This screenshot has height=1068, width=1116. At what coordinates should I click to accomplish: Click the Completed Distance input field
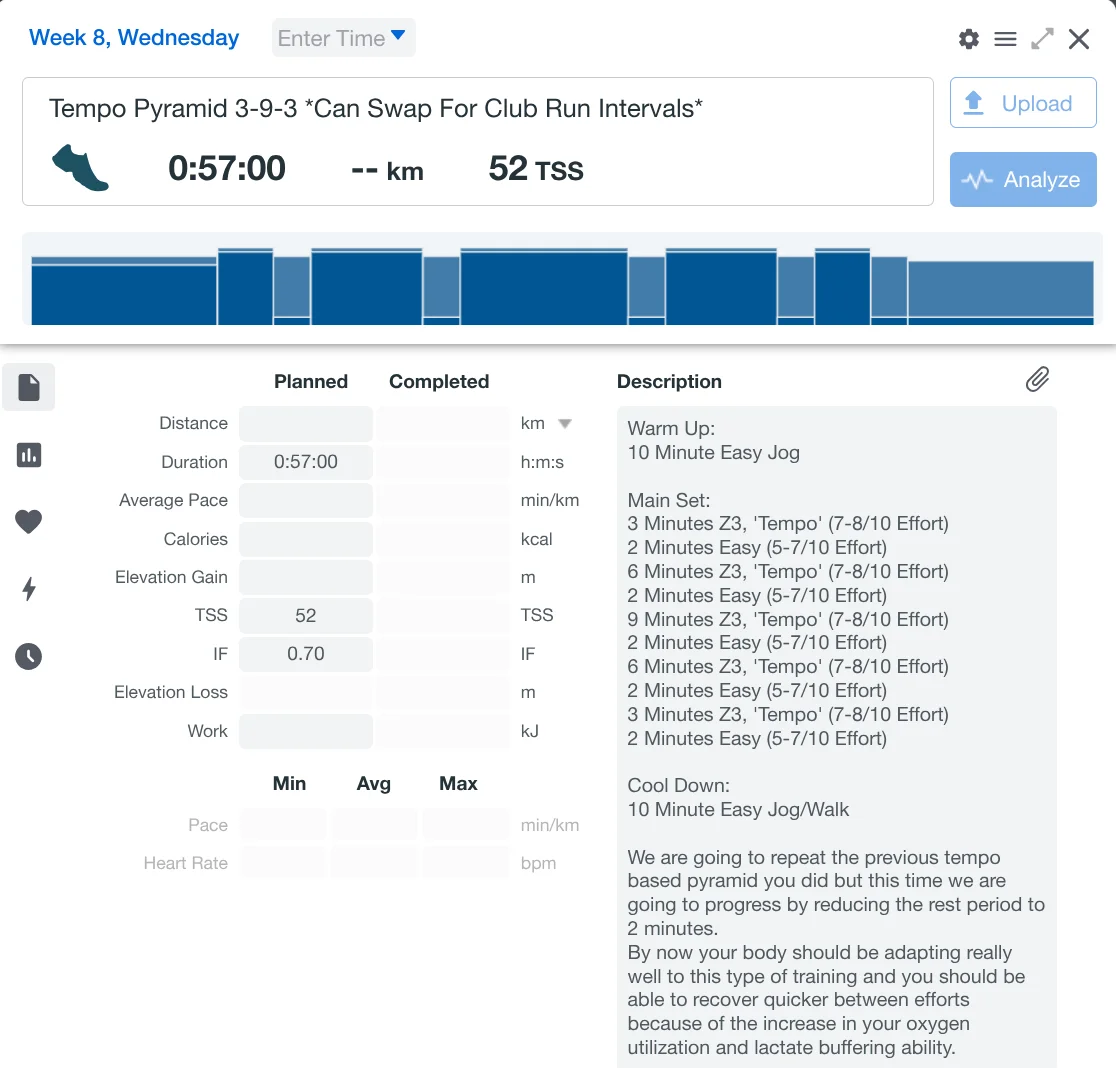click(x=442, y=423)
